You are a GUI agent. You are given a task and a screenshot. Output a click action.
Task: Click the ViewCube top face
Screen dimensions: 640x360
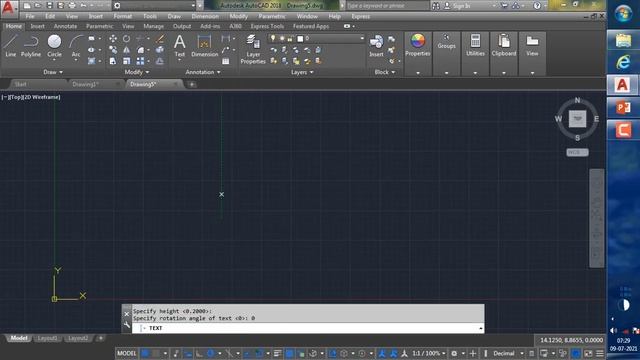(577, 119)
